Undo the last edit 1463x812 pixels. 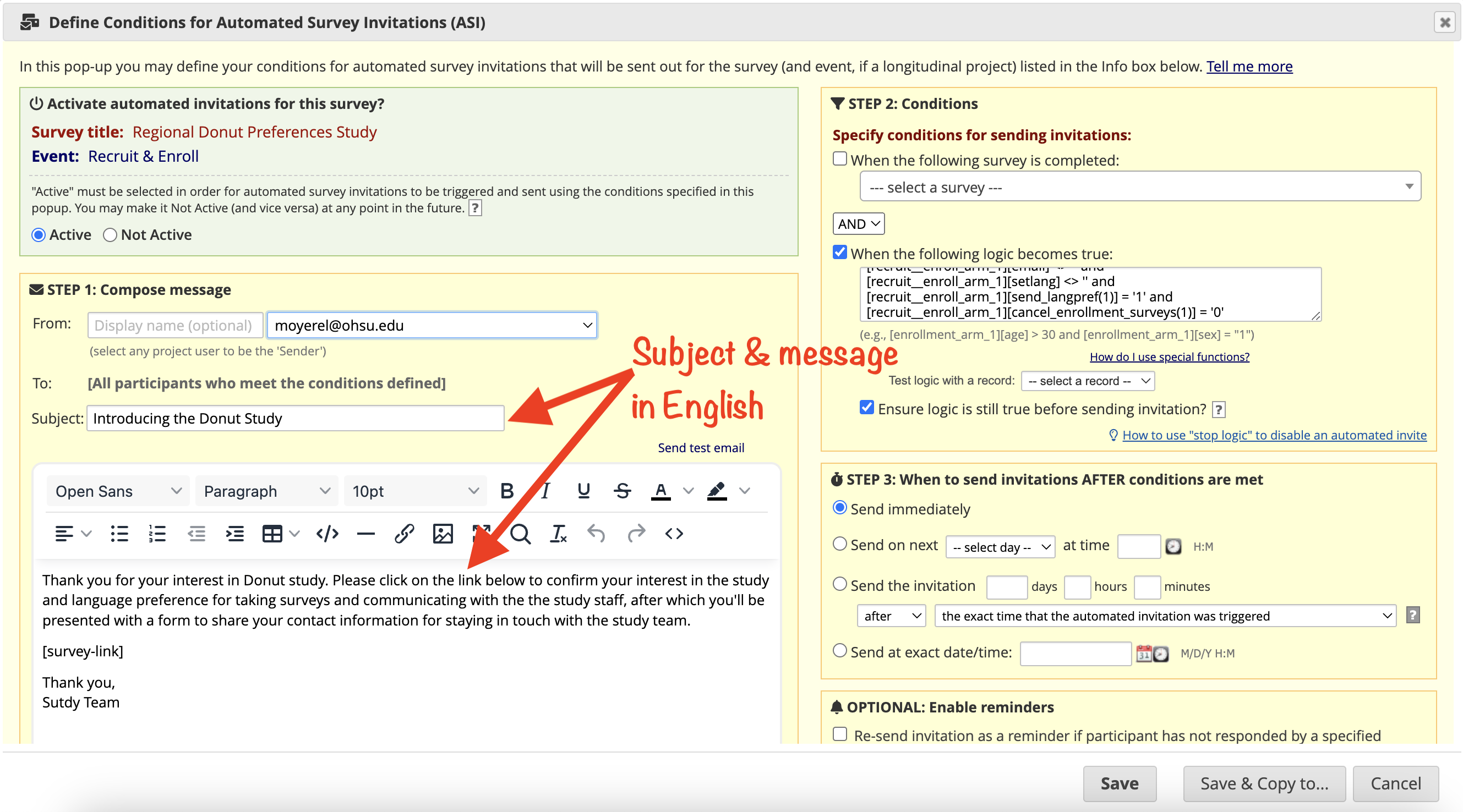pos(597,534)
